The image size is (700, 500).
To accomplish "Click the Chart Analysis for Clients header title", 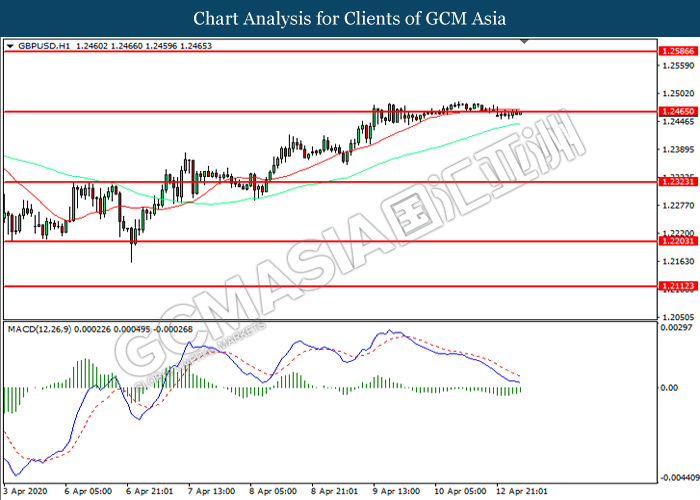I will (350, 19).
